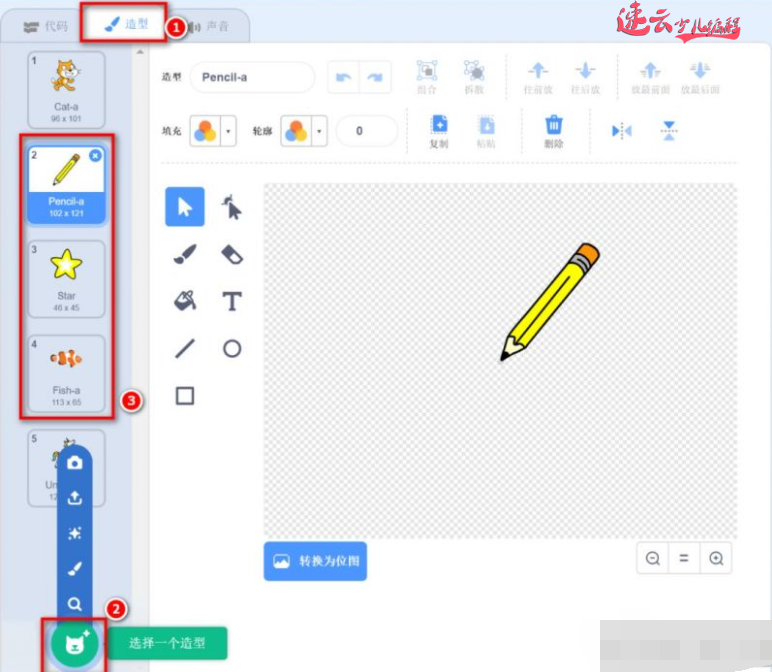The height and width of the screenshot is (672, 772).
Task: Select the Fill bucket tool
Action: 185,301
